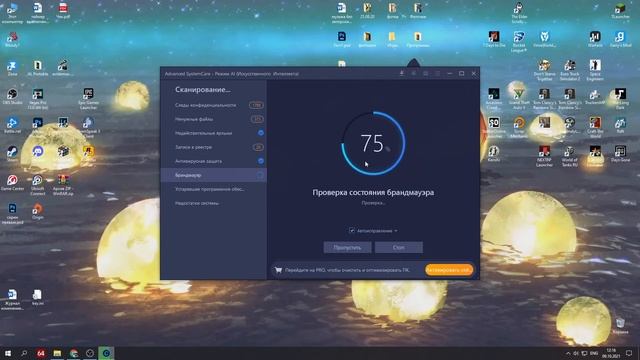Open Ubisoft Connect desktop icon
The height and width of the screenshot is (360, 640).
(38, 184)
